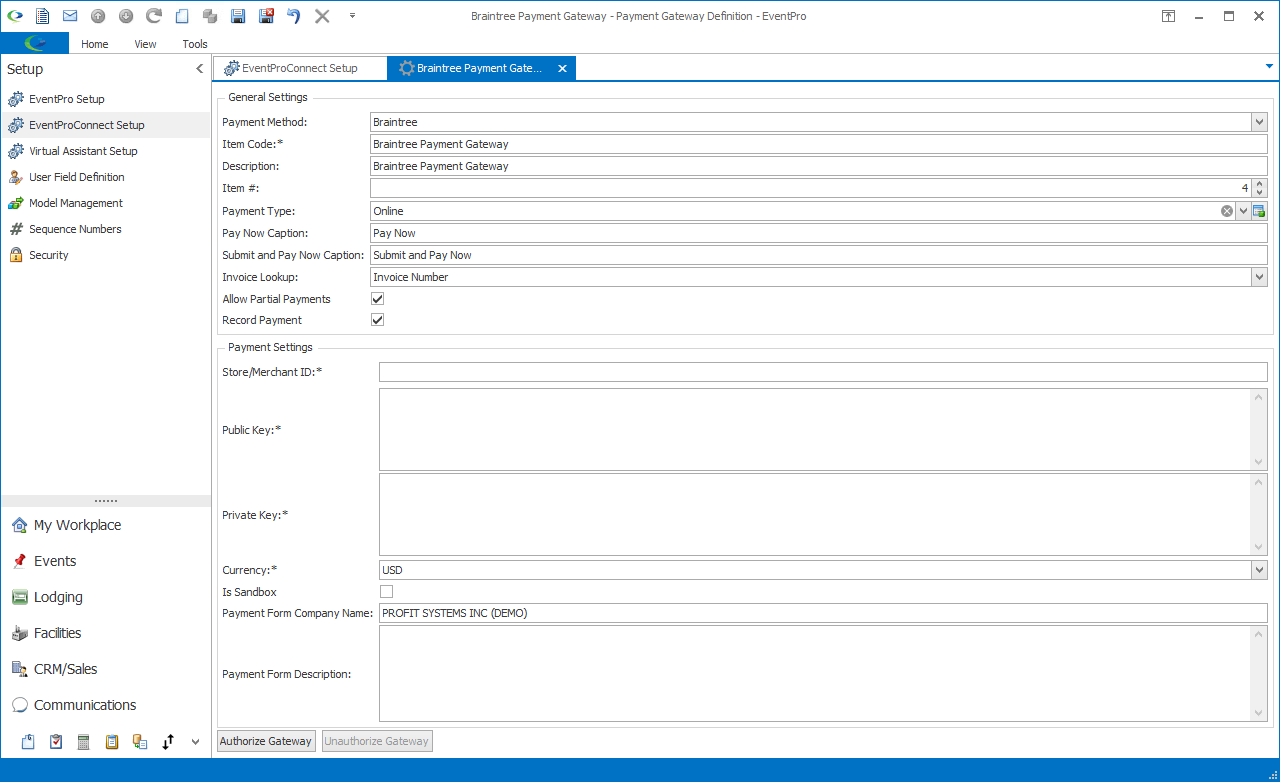
Task: Open the tab list dropdown arrow
Action: point(1270,66)
